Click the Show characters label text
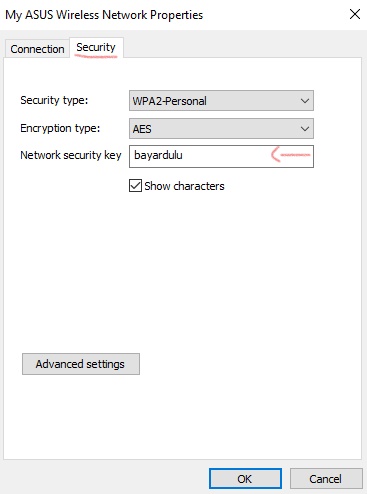This screenshot has height=494, width=367. 184,186
